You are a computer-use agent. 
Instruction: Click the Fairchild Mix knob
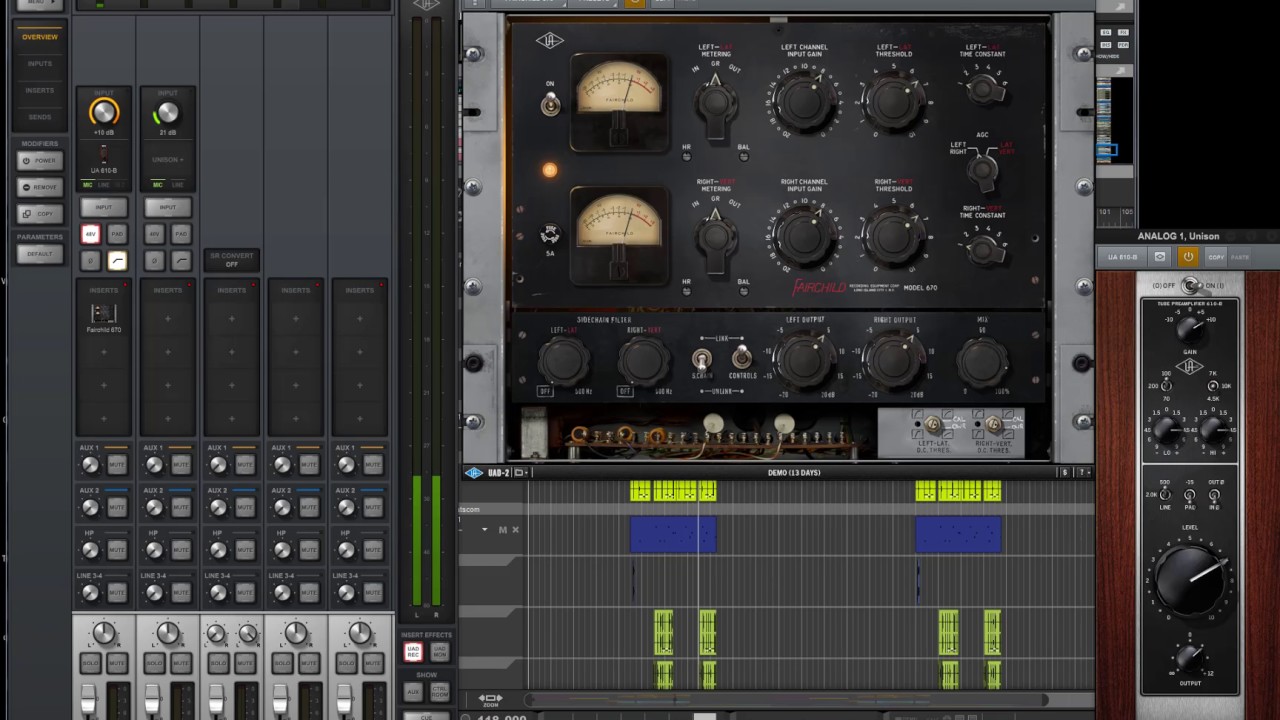[982, 361]
